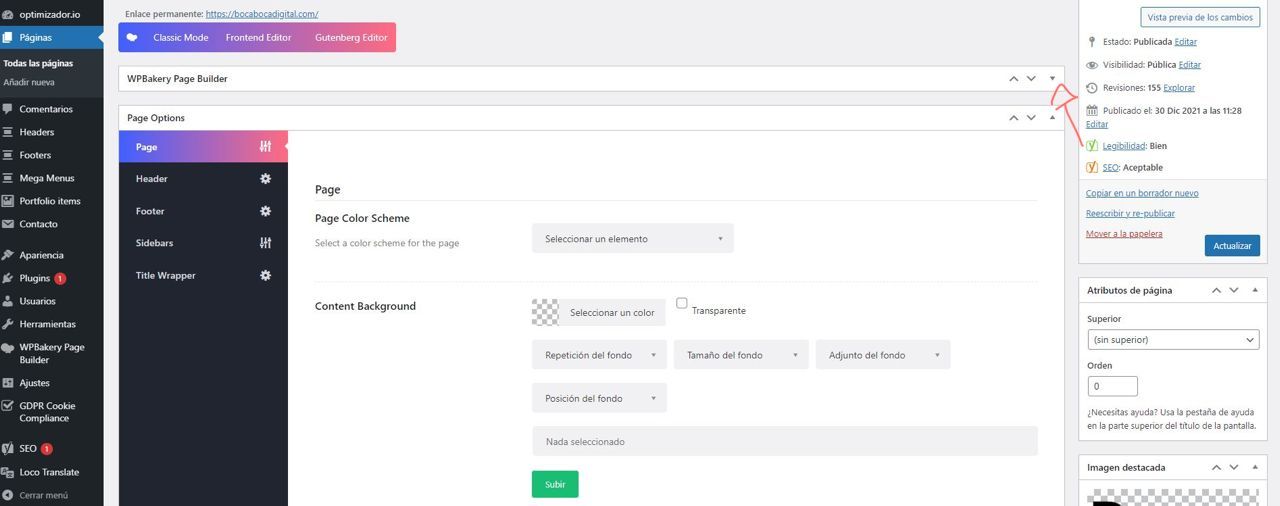Viewport: 1280px width, 506px height.
Task: Move WPBakery Page Builder panel down
Action: (x=1031, y=78)
